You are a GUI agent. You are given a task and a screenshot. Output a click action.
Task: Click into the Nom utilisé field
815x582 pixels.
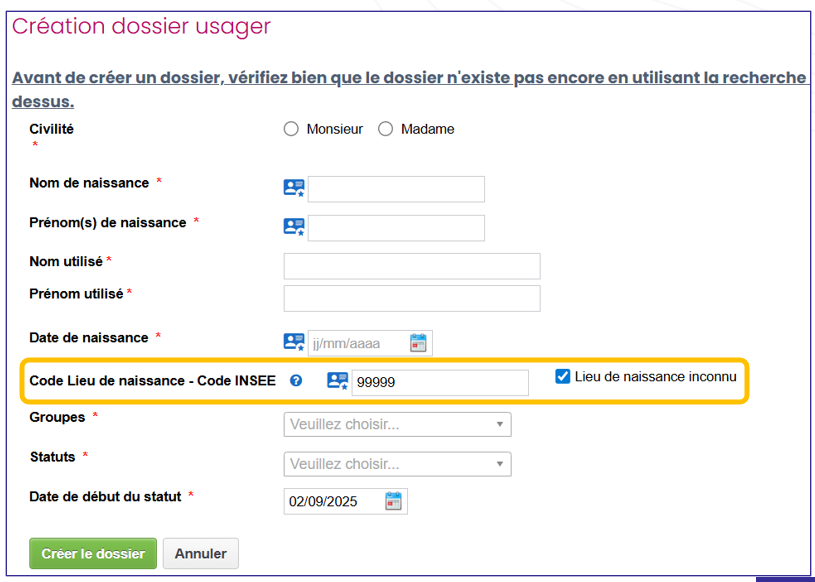(412, 266)
